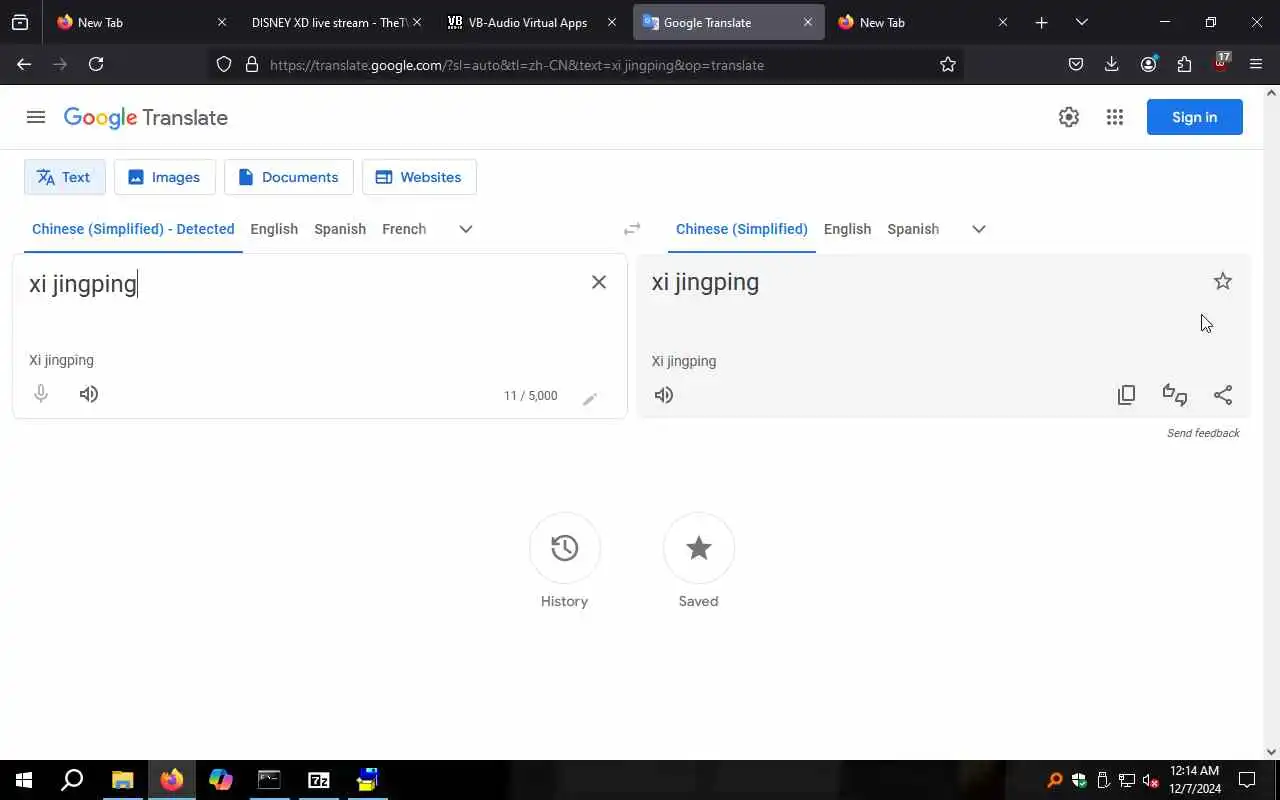The image size is (1280, 800).
Task: Switch to Documents translation mode
Action: tap(289, 177)
